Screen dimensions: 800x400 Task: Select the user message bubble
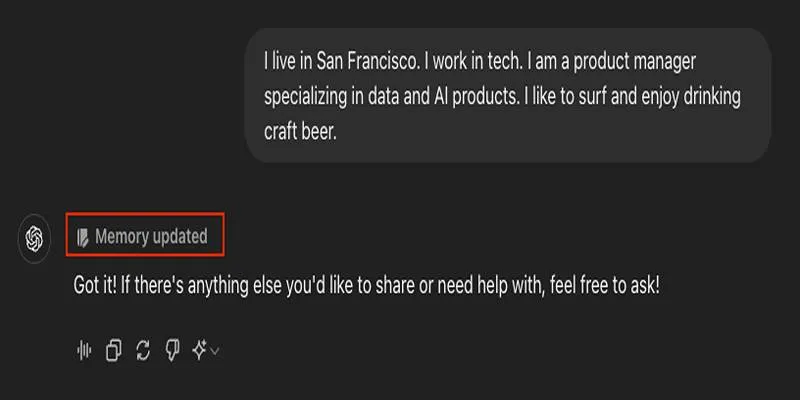tap(508, 95)
